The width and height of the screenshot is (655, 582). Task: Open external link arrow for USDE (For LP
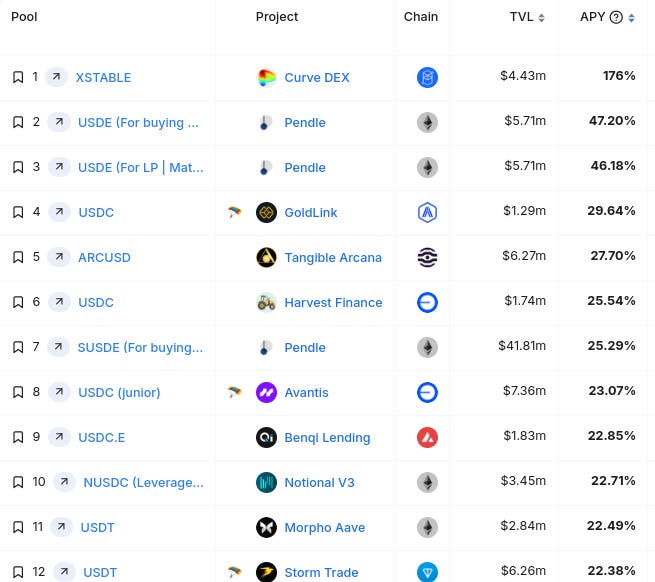click(x=59, y=167)
